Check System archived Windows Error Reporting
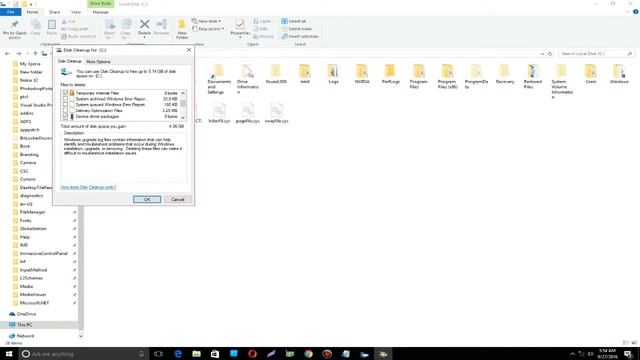The height and width of the screenshot is (360, 640). [65, 99]
